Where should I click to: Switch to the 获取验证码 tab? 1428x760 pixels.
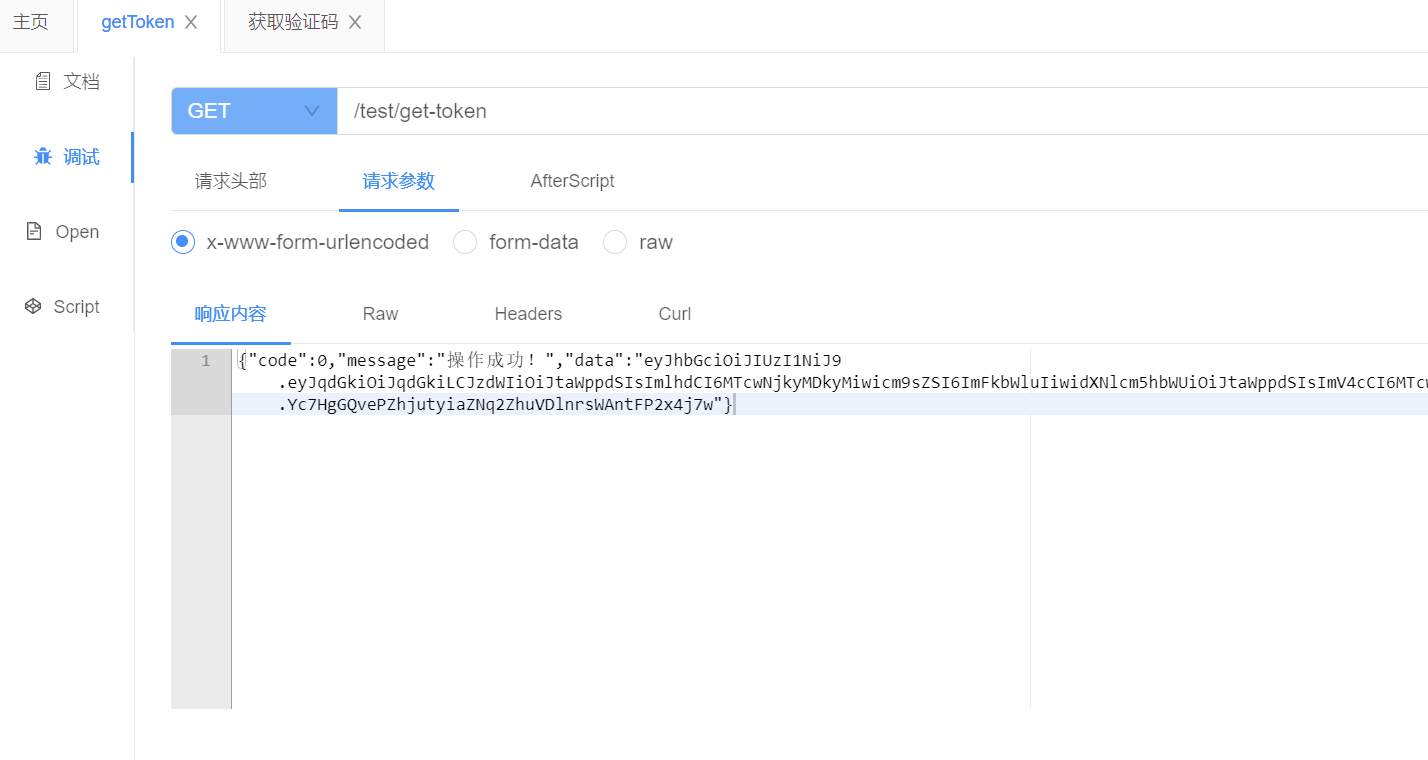click(x=293, y=22)
